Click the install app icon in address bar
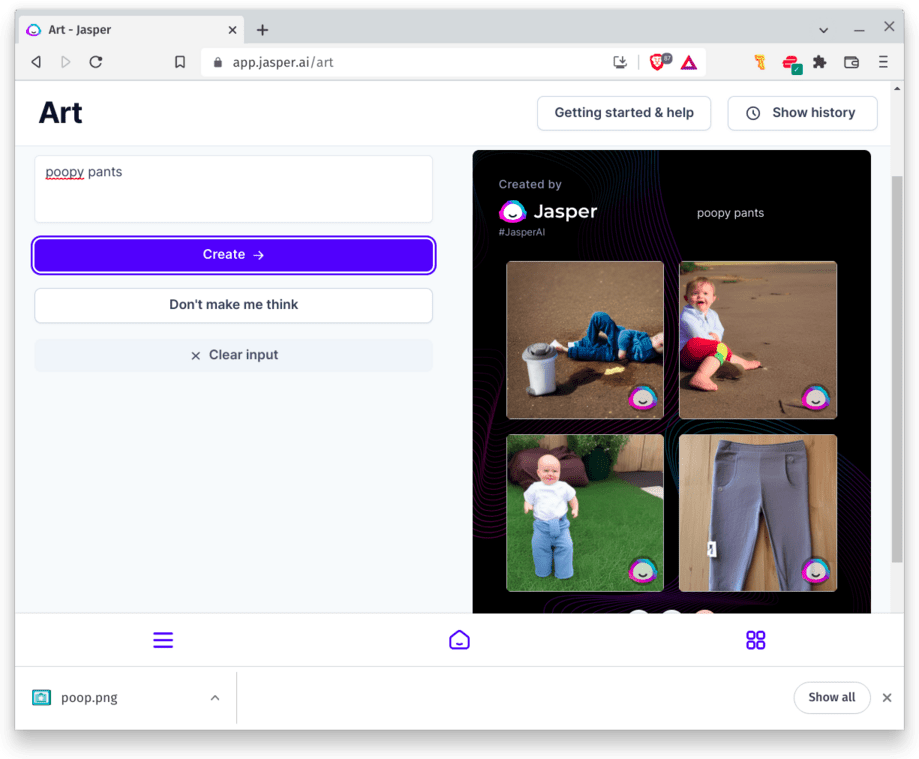Screen dimensions: 919x759 [620, 62]
